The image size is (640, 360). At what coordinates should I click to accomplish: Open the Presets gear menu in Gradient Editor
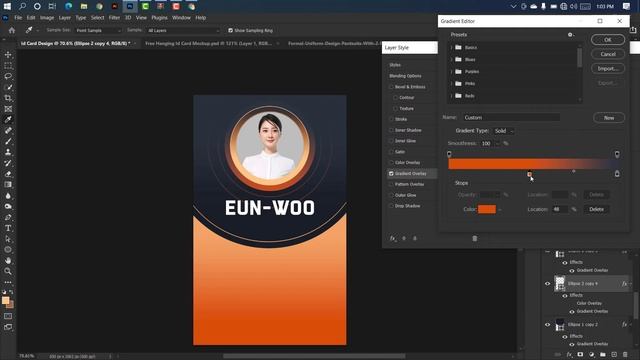(x=570, y=35)
